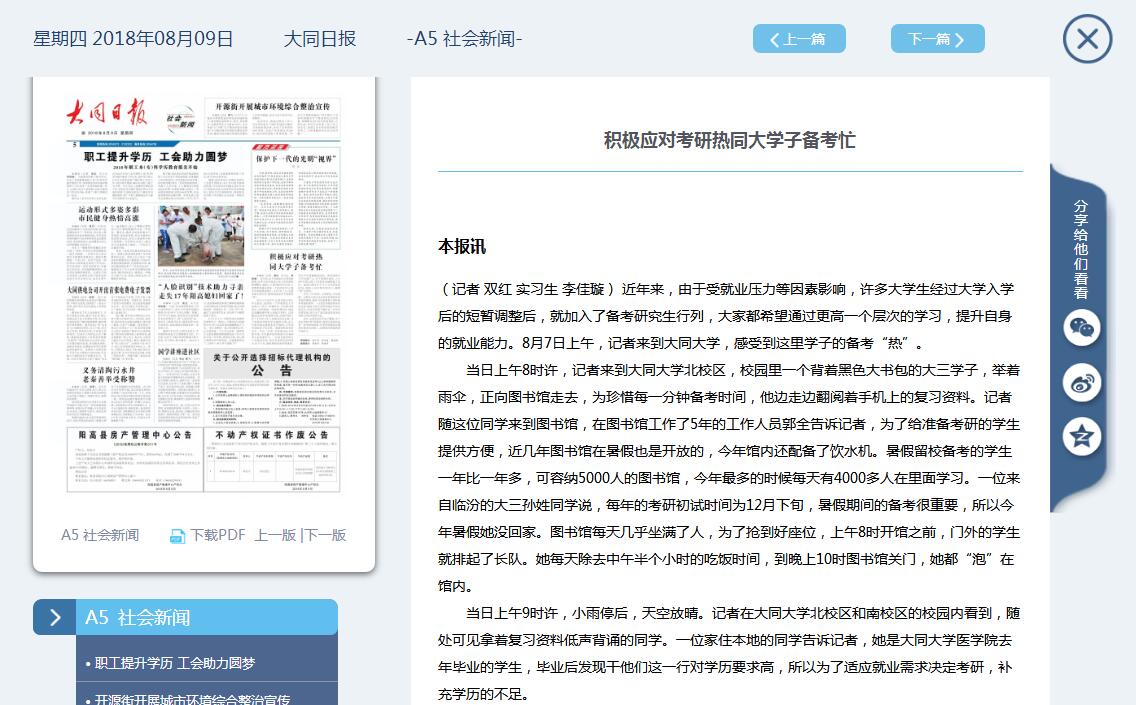Screen dimensions: 1136x705
Task: Share to Qzone star icon
Action: coord(1082,436)
